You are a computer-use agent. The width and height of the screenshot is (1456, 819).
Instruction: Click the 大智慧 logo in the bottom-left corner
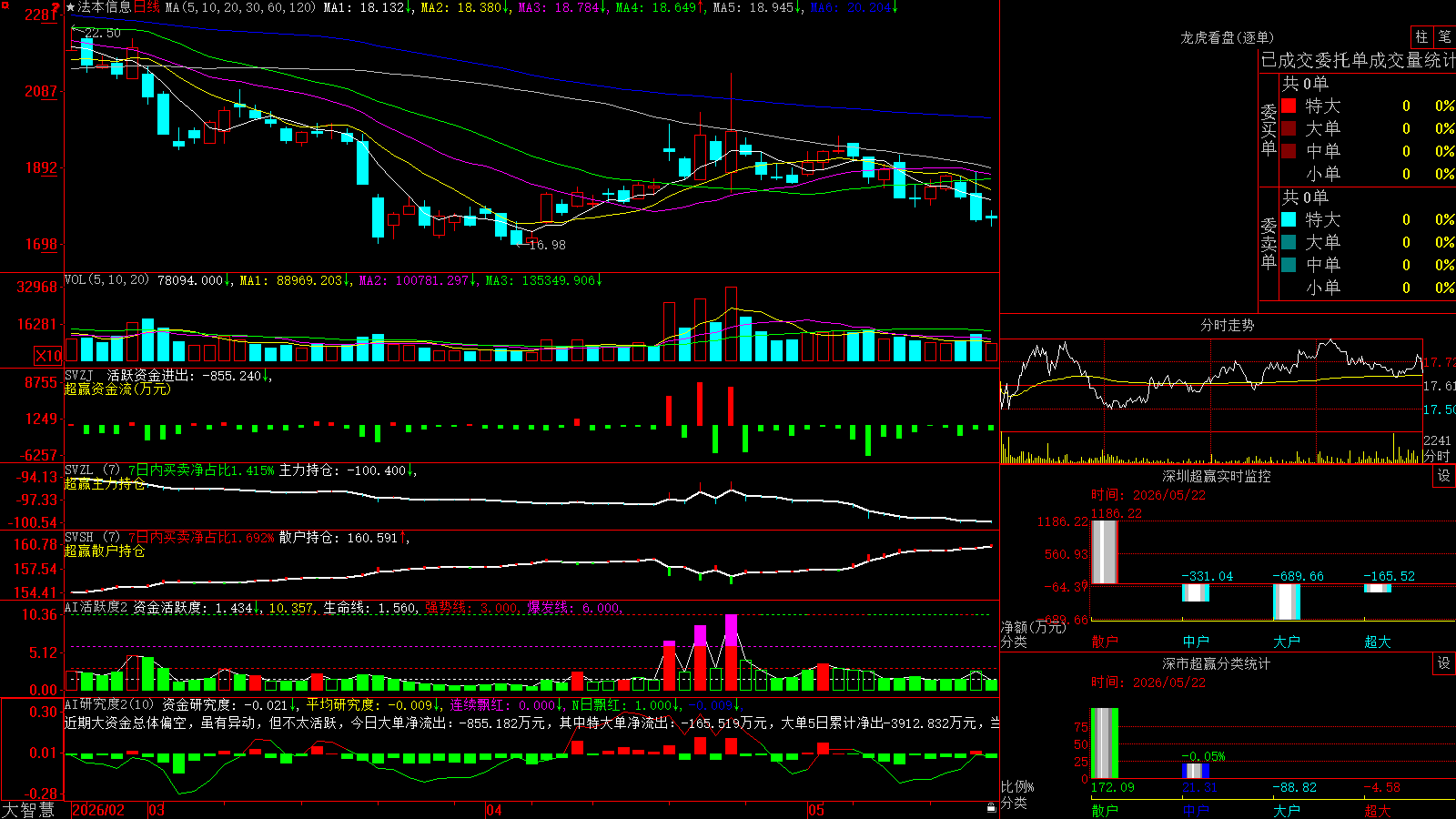[28, 810]
